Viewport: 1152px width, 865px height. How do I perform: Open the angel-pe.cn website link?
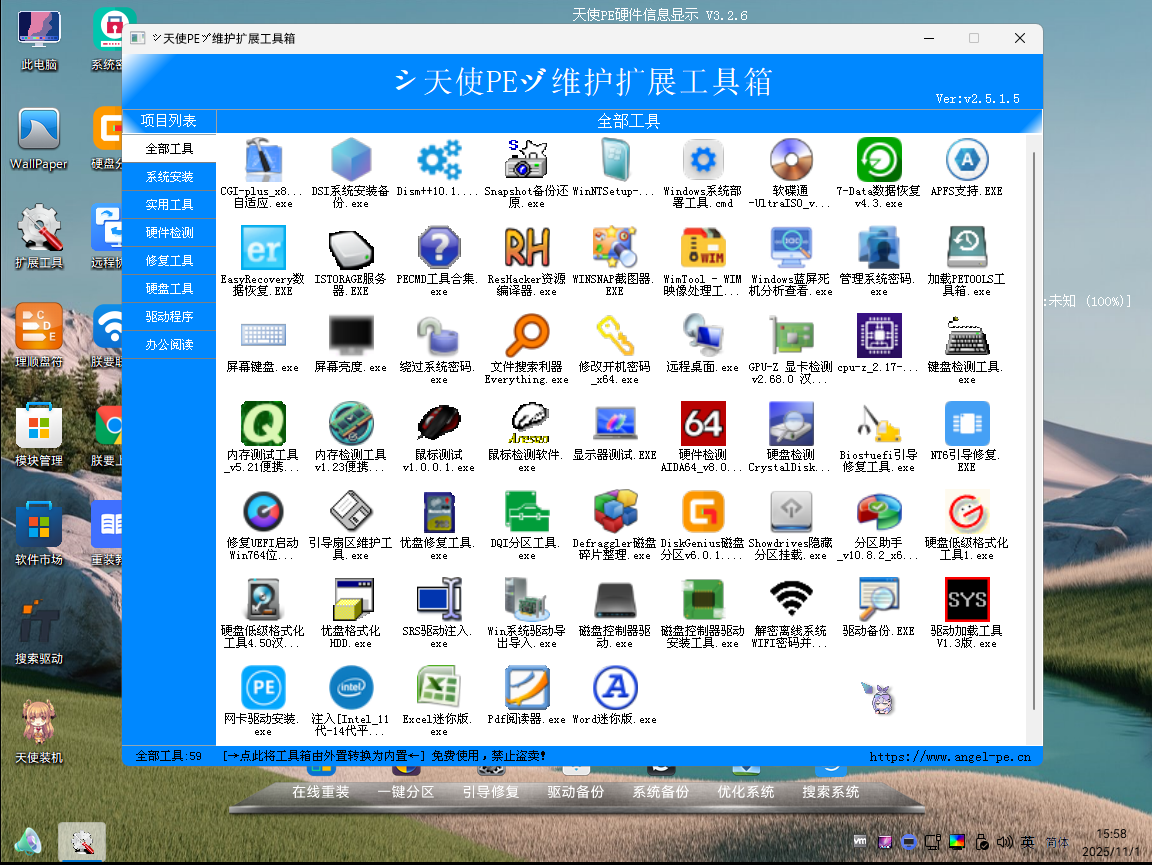click(949, 757)
